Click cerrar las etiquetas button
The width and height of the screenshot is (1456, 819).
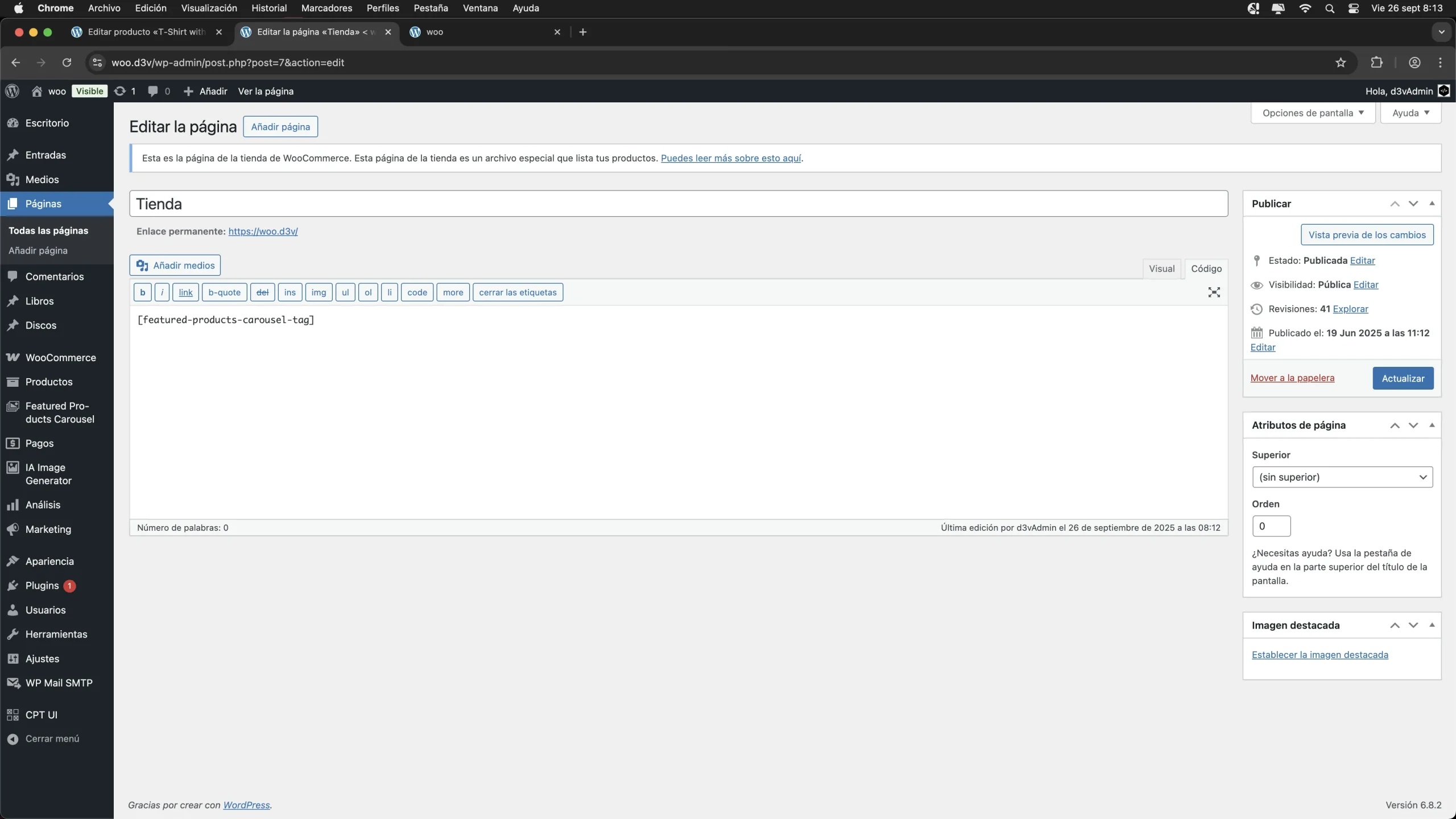tap(518, 292)
